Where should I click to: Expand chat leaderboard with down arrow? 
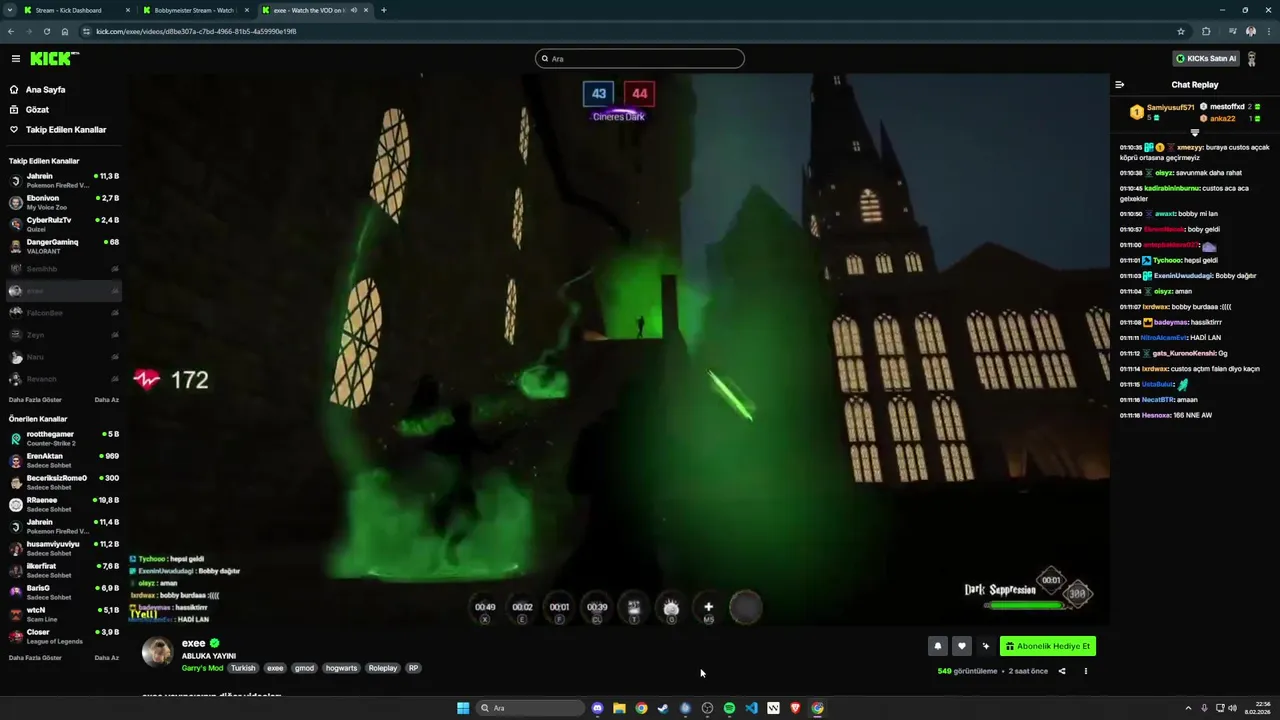click(x=1194, y=132)
